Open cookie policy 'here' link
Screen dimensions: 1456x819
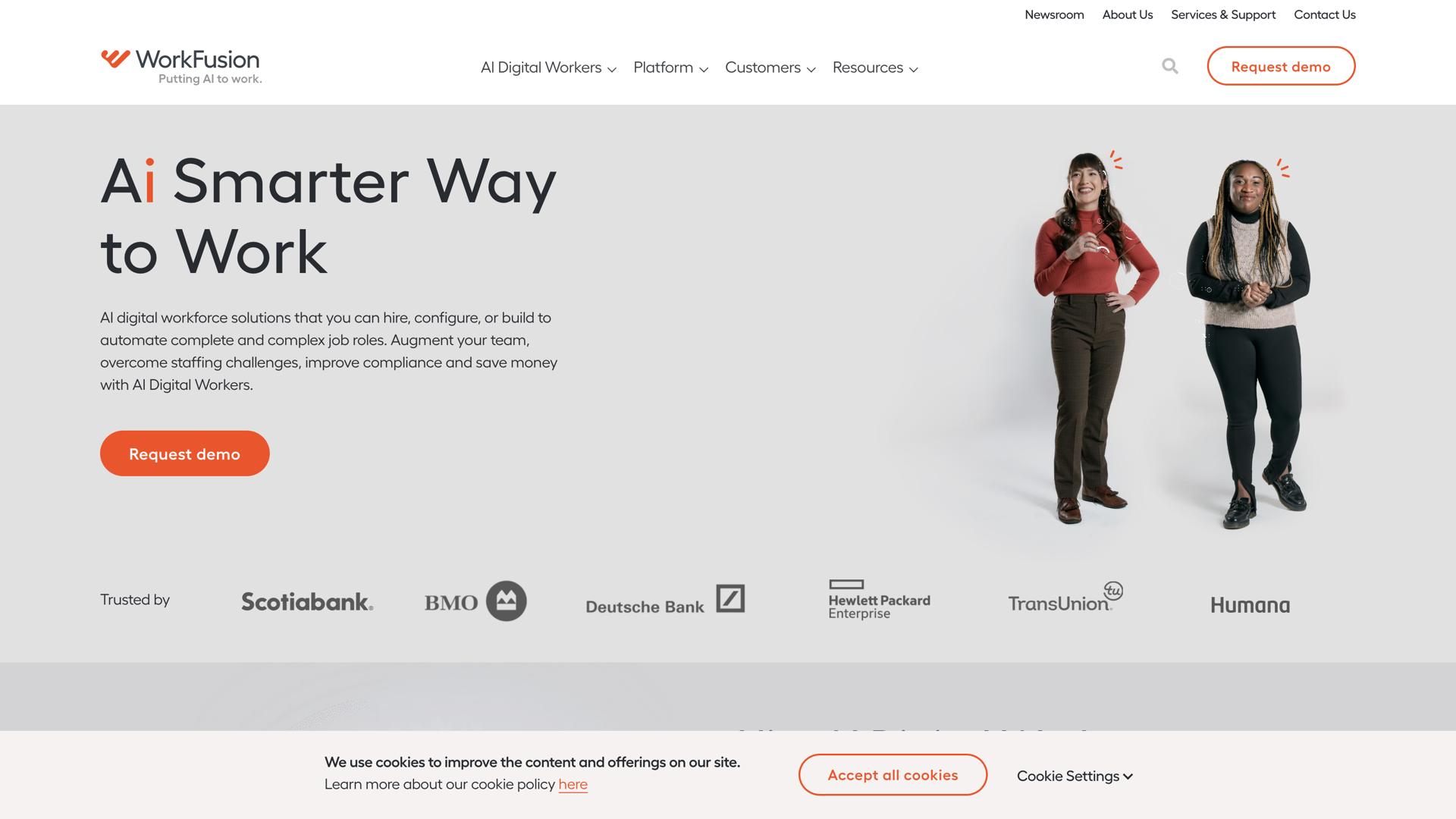coord(573,785)
